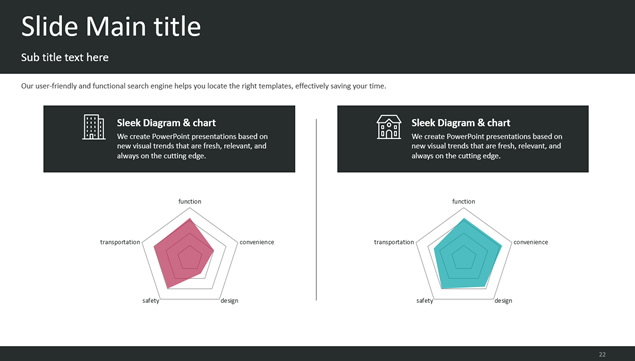
Task: Select the user-friendly search engine description line
Action: (204, 86)
